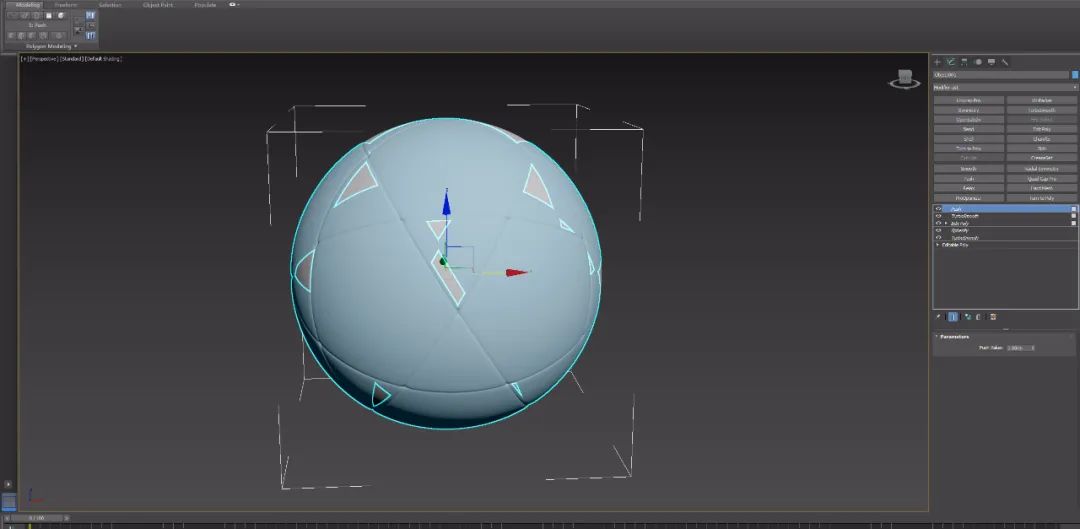Screen dimensions: 1080x529
Task: Click the Push Value input field
Action: pos(1017,348)
